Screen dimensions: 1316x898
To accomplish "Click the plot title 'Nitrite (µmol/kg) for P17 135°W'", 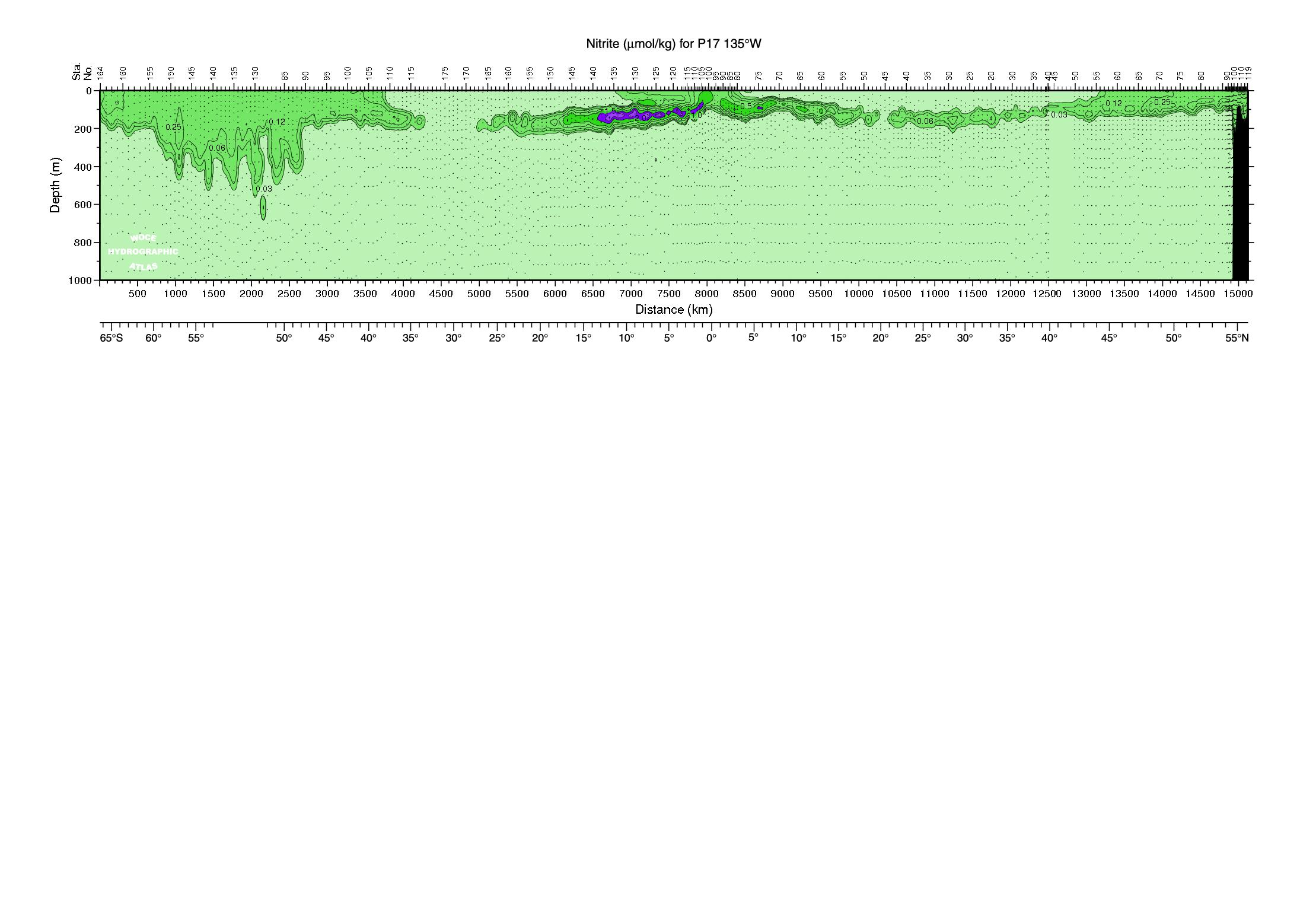I will click(x=673, y=44).
